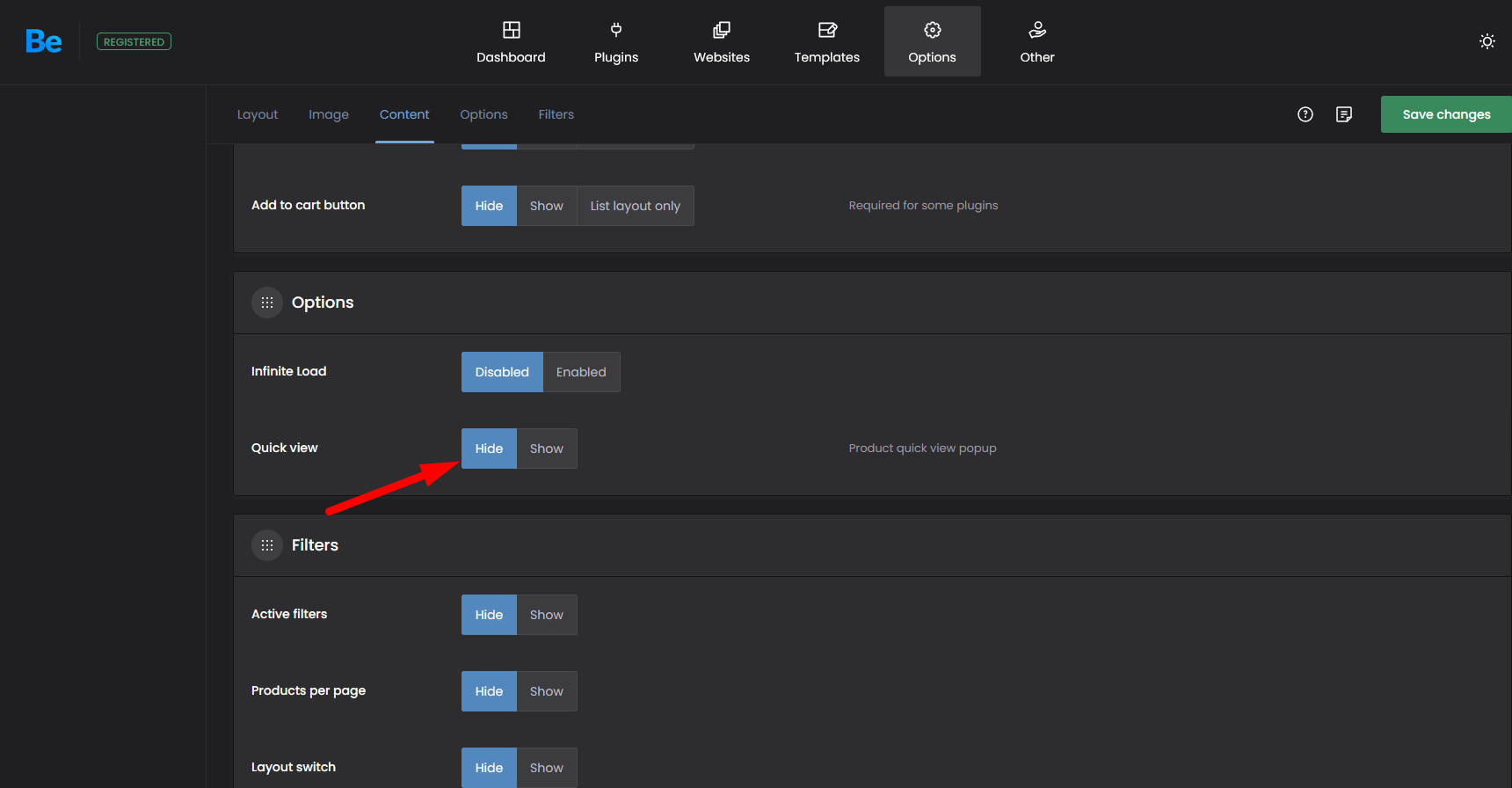
Task: Click the Dashboard grid icon
Action: click(511, 30)
